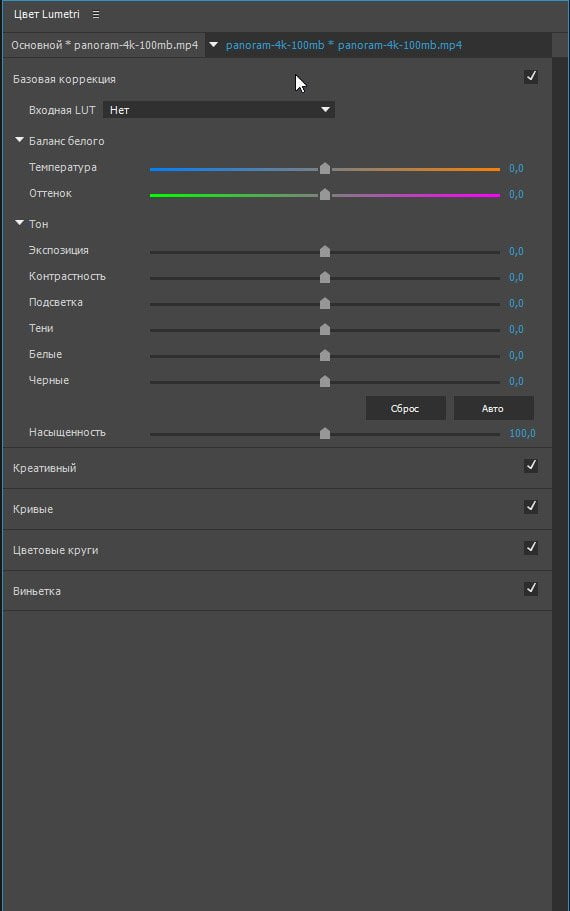Toggle the Креативный section checkbox
The image size is (570, 911).
[x=530, y=466]
